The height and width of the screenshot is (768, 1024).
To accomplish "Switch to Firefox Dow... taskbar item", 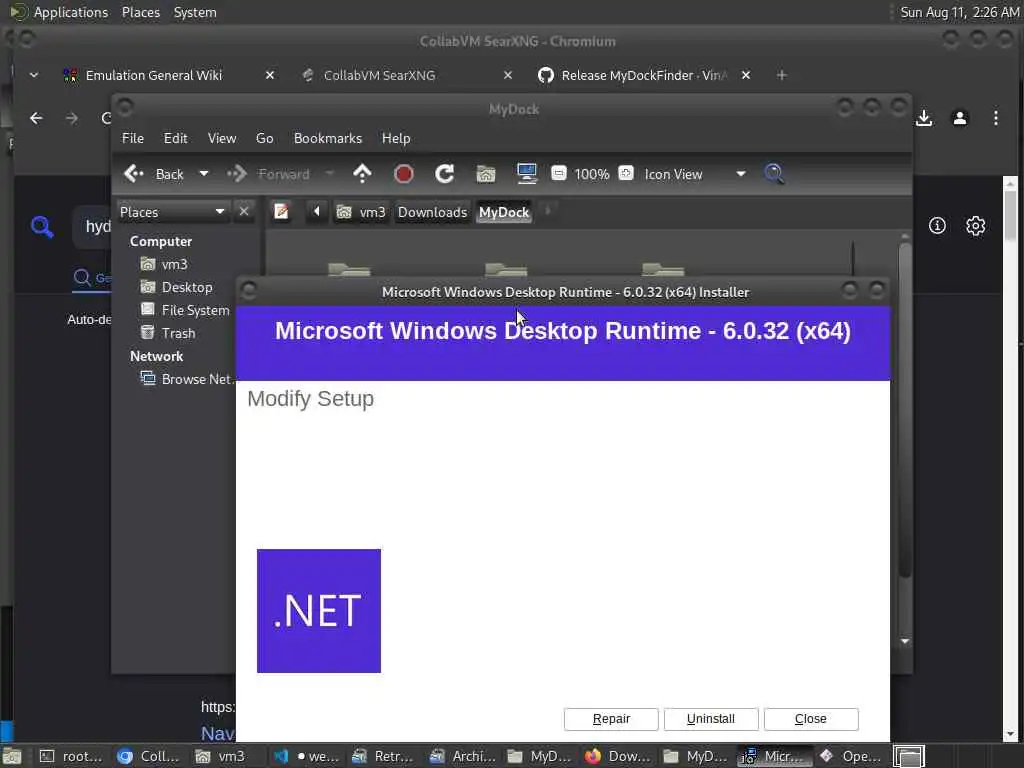I will [x=617, y=756].
